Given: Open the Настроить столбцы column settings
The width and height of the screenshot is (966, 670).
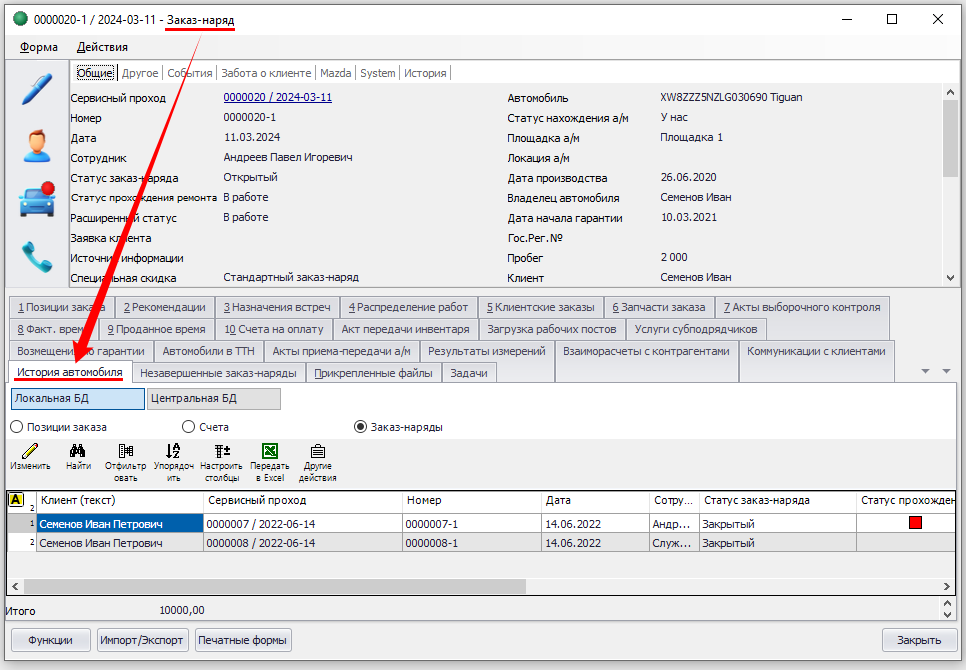Looking at the screenshot, I should pos(221,457).
